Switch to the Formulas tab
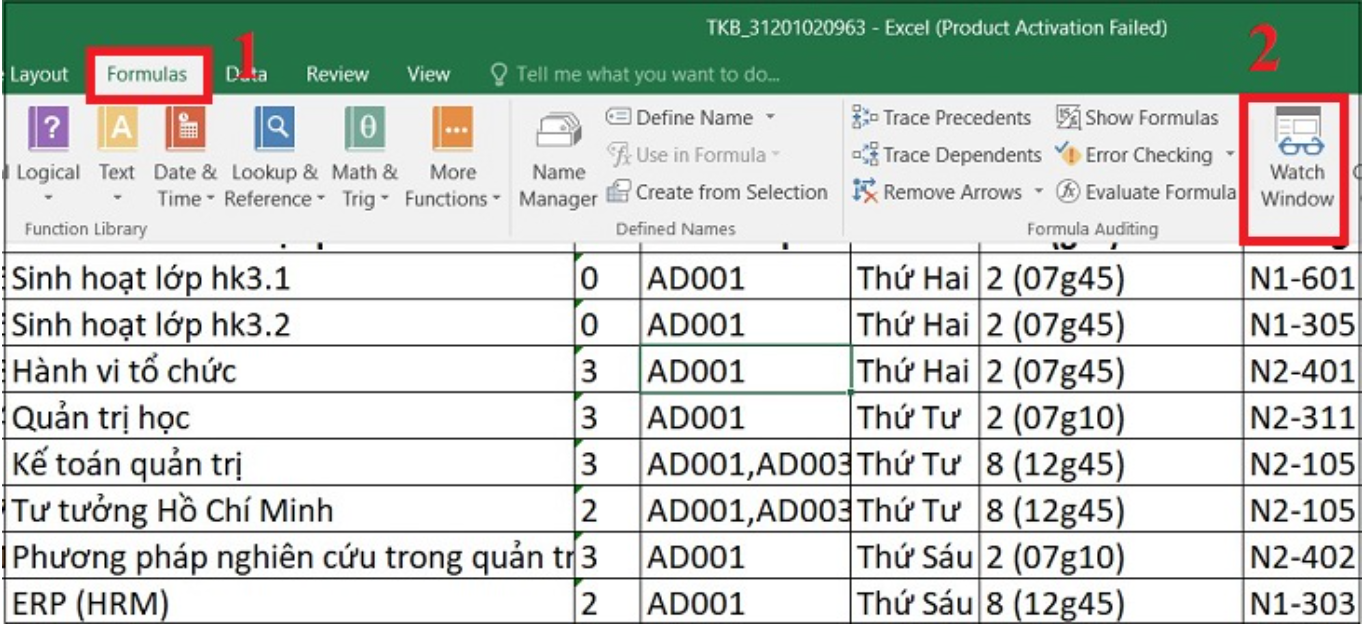The height and width of the screenshot is (624, 1366). click(x=147, y=74)
